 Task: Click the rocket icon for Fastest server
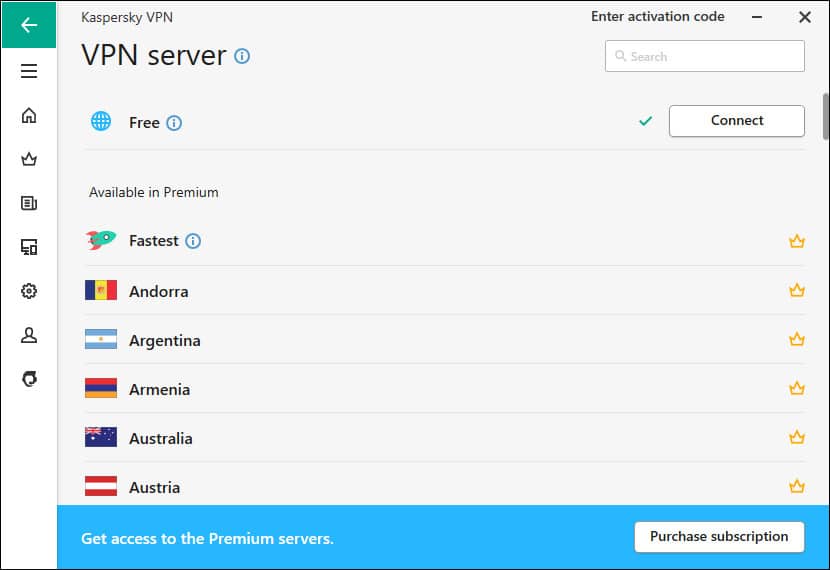click(101, 240)
